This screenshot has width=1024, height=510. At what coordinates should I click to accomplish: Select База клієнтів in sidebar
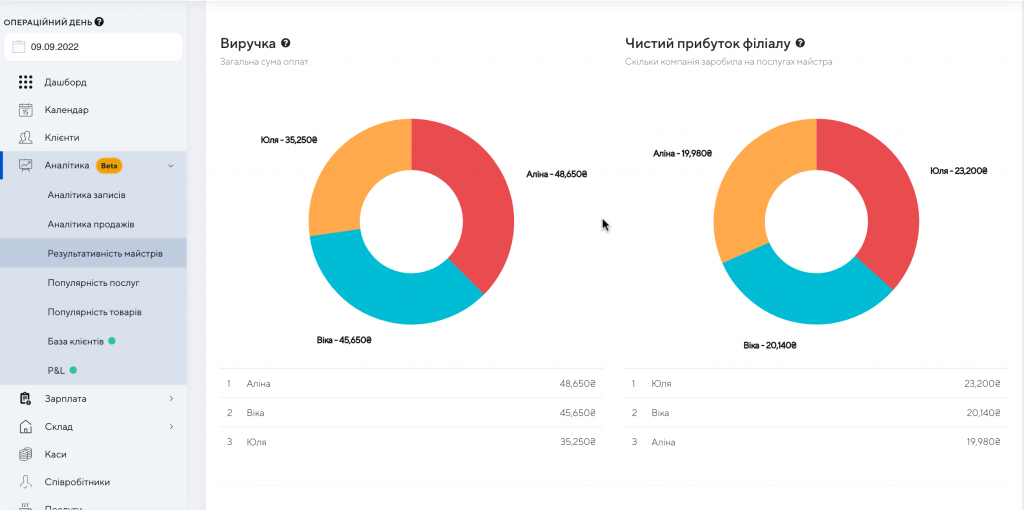[75, 341]
